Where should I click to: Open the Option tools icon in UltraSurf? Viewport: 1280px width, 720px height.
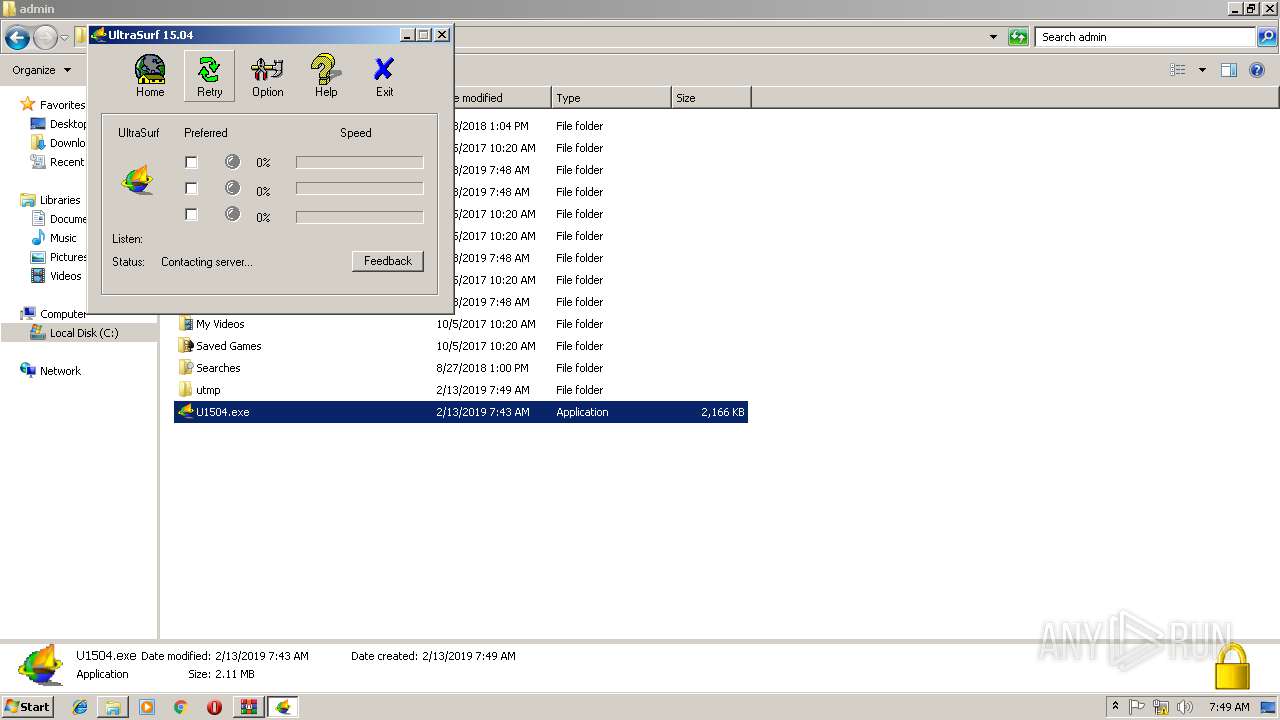pyautogui.click(x=267, y=76)
